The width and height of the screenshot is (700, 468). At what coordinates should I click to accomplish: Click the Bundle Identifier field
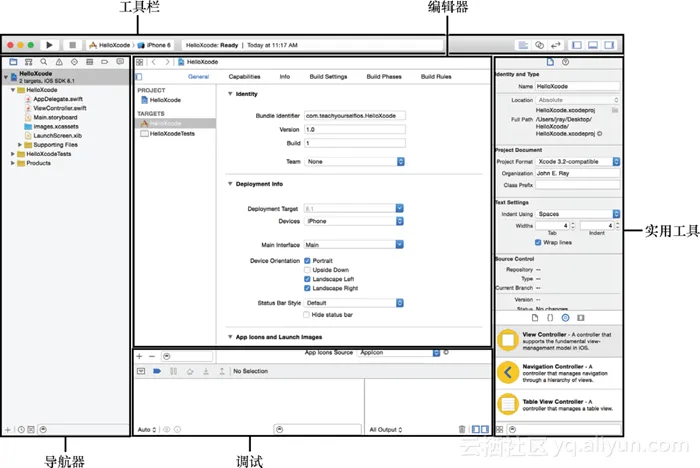(355, 116)
